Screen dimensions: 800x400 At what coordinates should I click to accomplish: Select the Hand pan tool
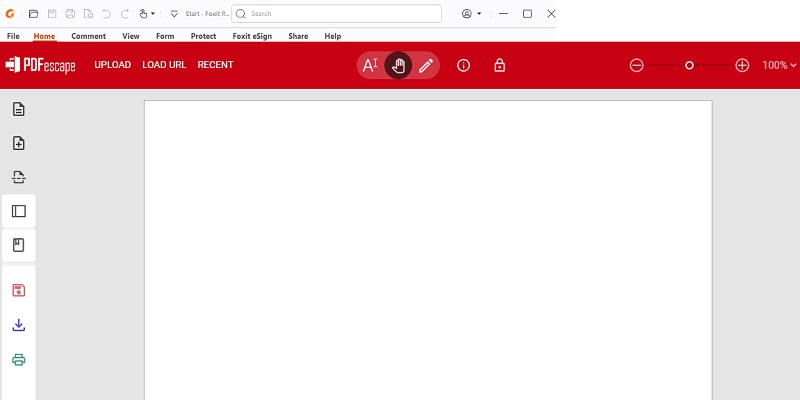pos(398,65)
